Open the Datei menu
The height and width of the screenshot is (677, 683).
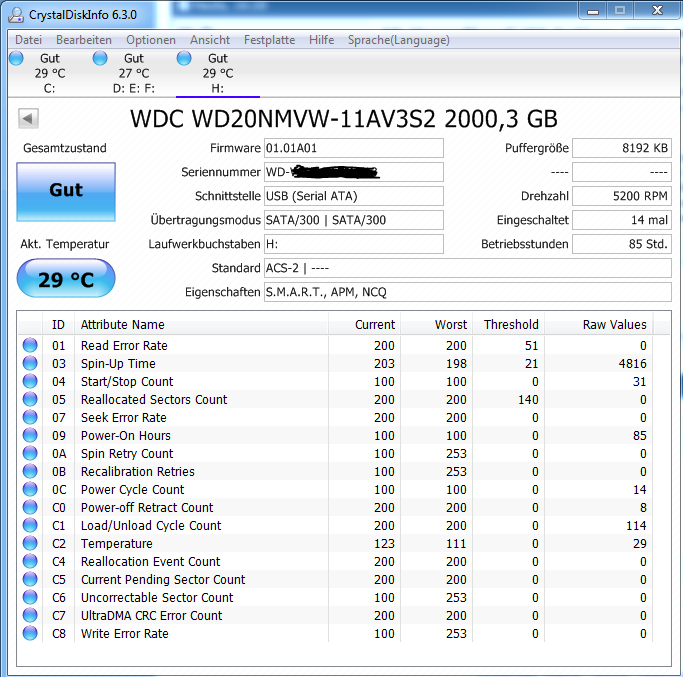[28, 40]
